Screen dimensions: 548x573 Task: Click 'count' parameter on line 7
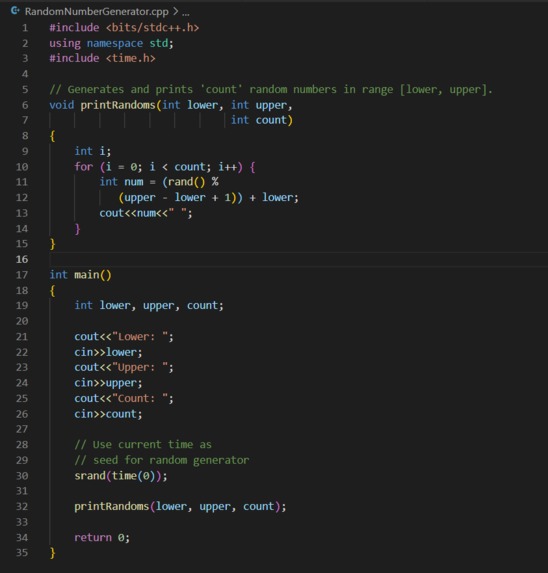click(x=271, y=120)
